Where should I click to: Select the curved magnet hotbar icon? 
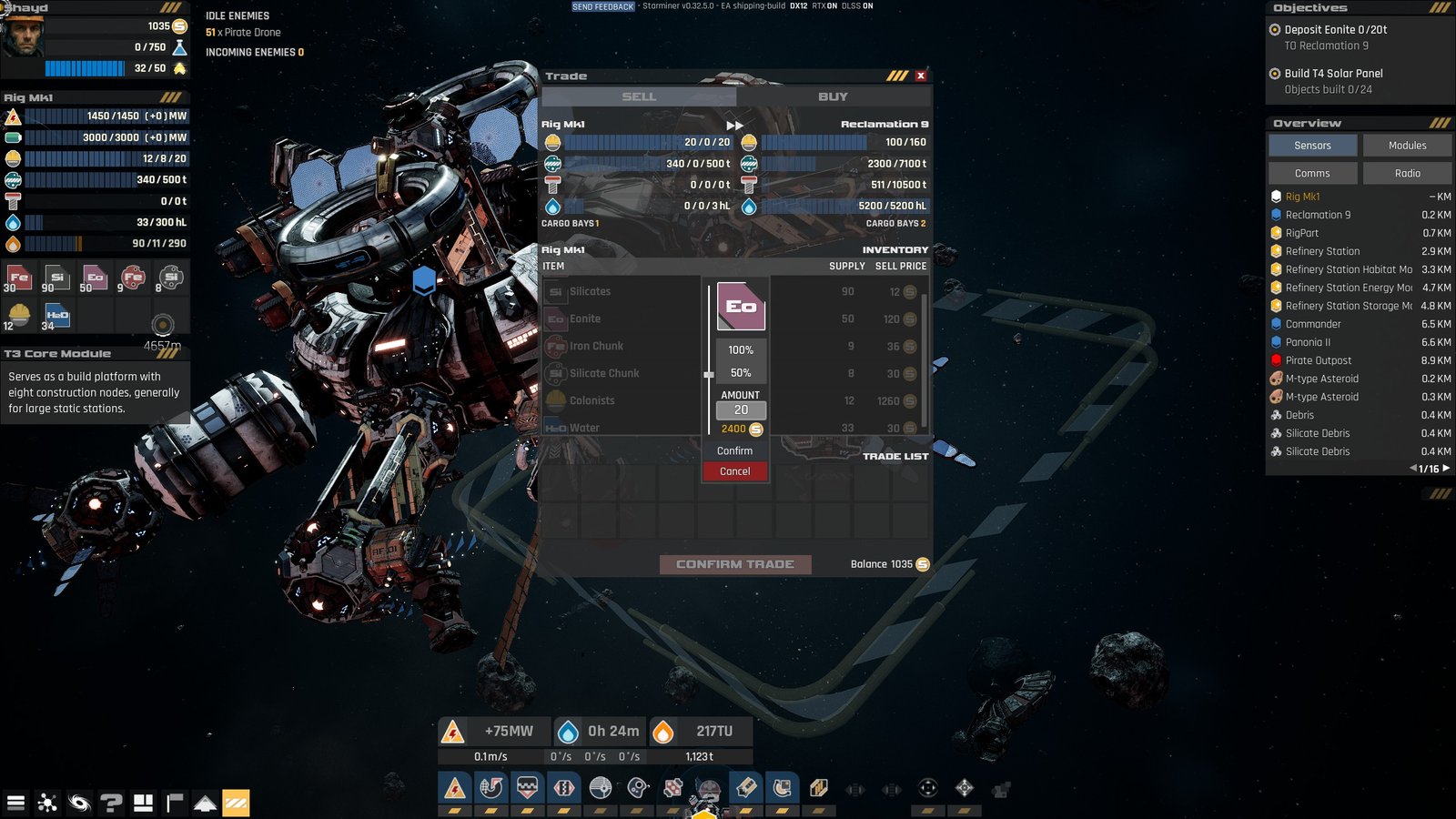pos(783,788)
